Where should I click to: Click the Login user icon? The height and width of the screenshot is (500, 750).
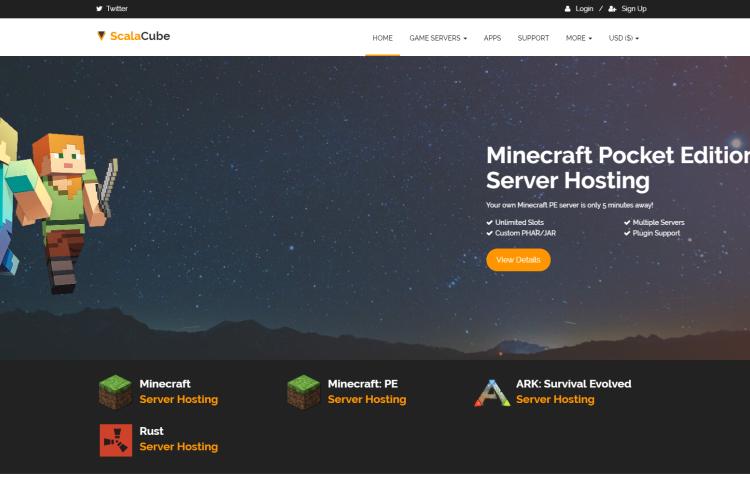pyautogui.click(x=567, y=9)
